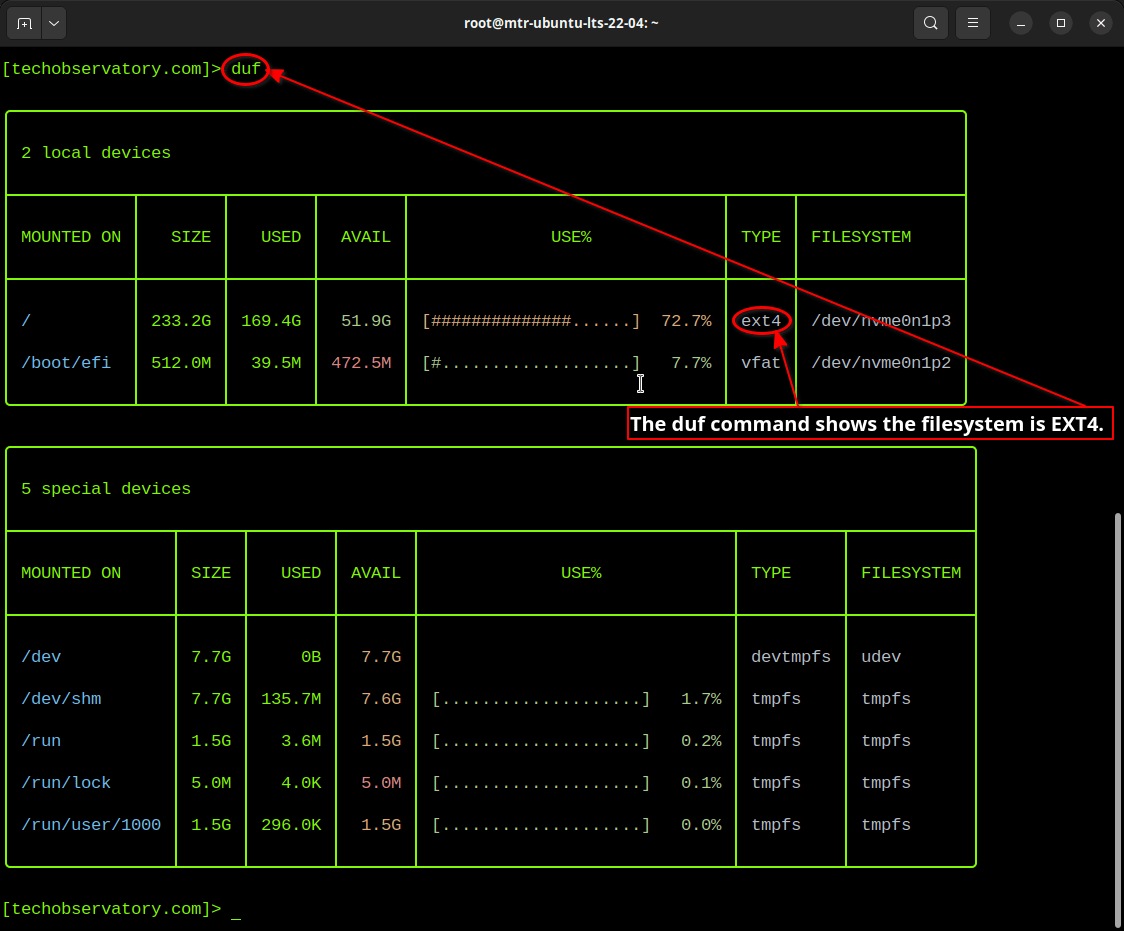
Task: Click the local devices USE% column header
Action: (571, 237)
